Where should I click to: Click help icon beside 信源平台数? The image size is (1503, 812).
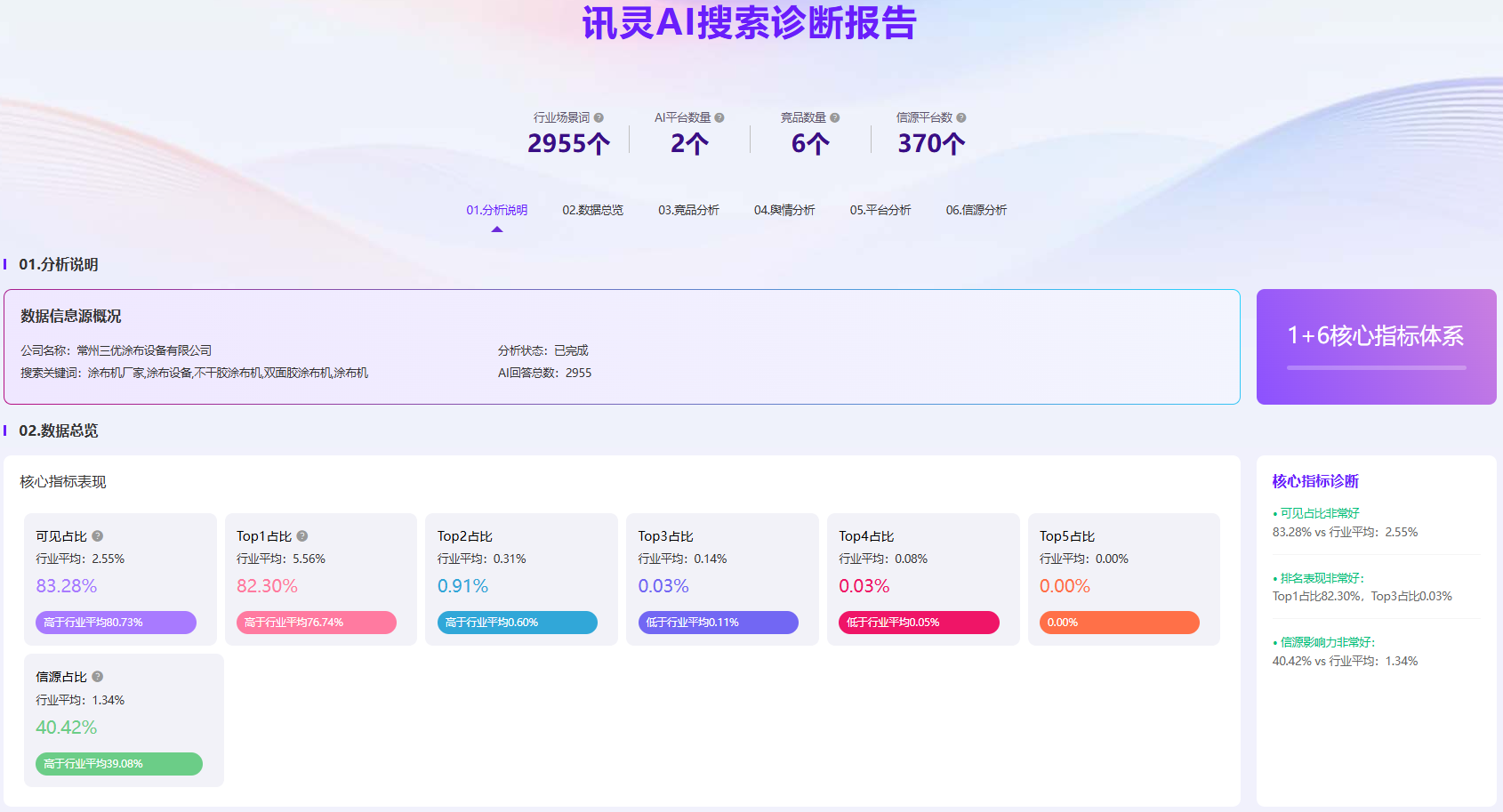pos(961,117)
